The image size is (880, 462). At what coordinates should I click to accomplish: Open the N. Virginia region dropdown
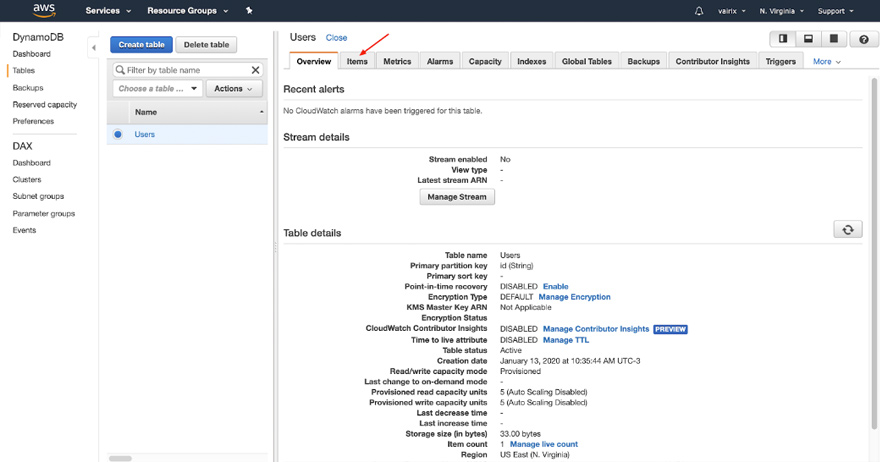(781, 11)
